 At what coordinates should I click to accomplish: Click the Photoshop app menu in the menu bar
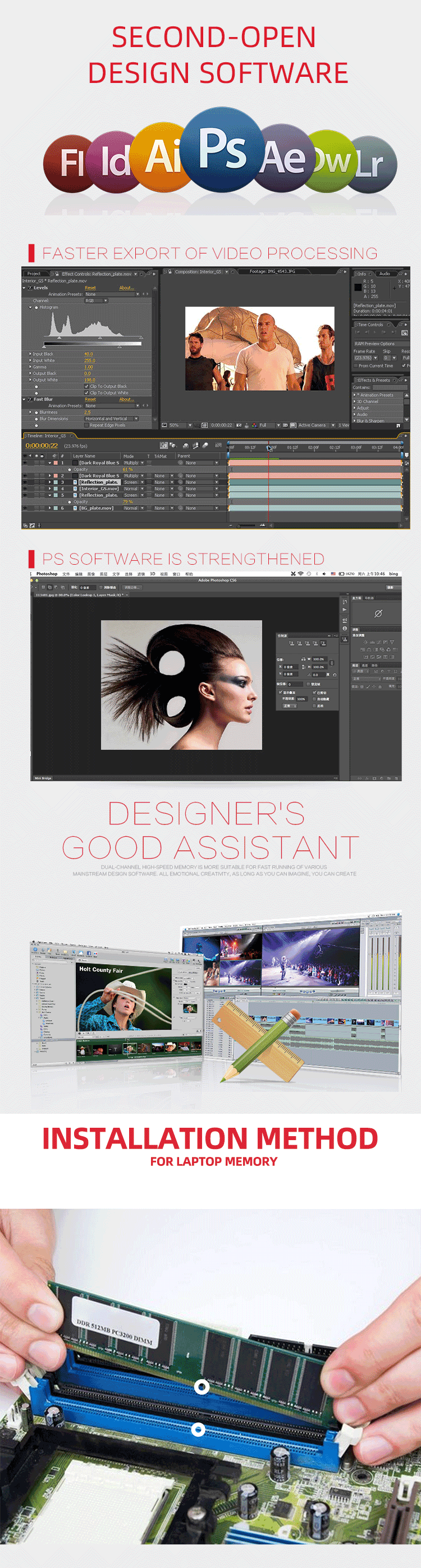(47, 574)
